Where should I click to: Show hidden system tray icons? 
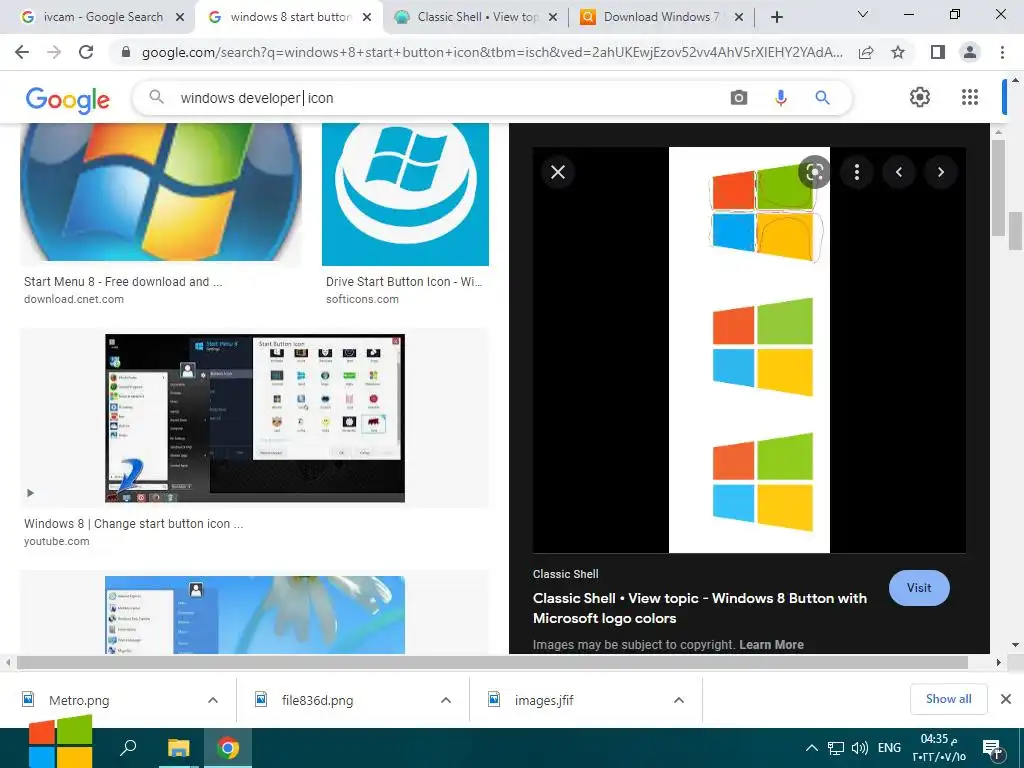(x=811, y=748)
